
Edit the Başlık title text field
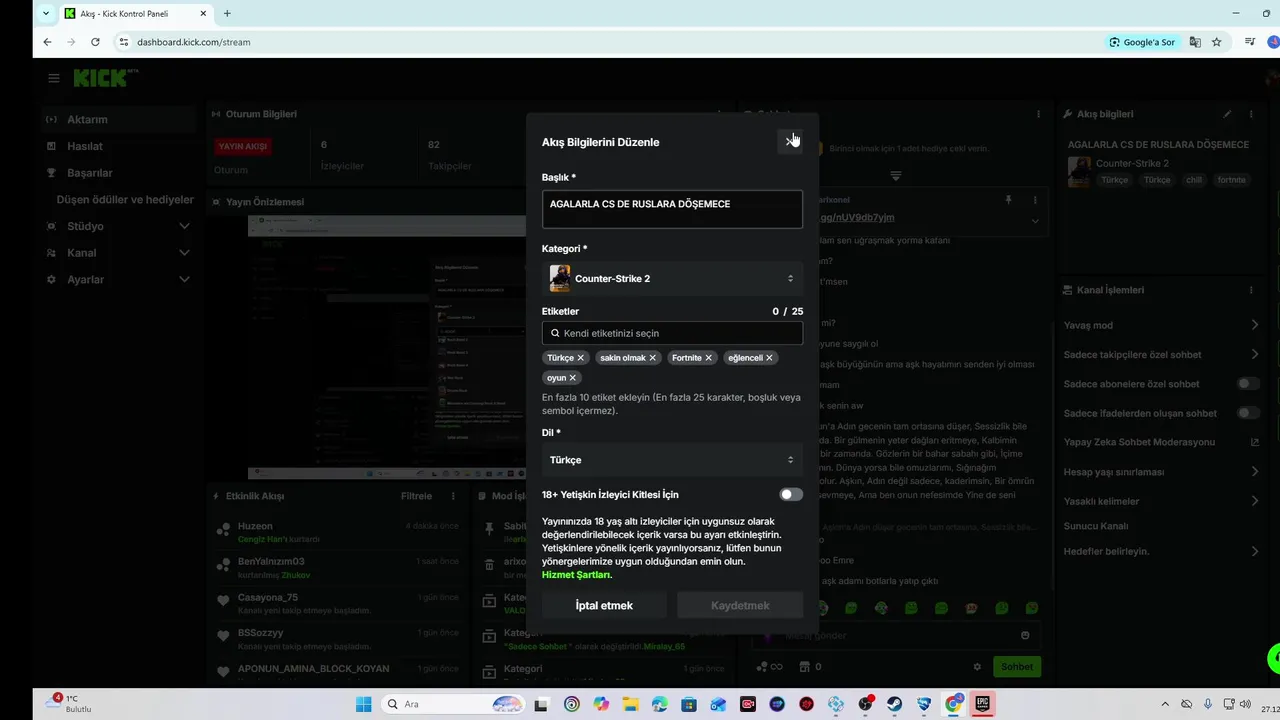672,209
